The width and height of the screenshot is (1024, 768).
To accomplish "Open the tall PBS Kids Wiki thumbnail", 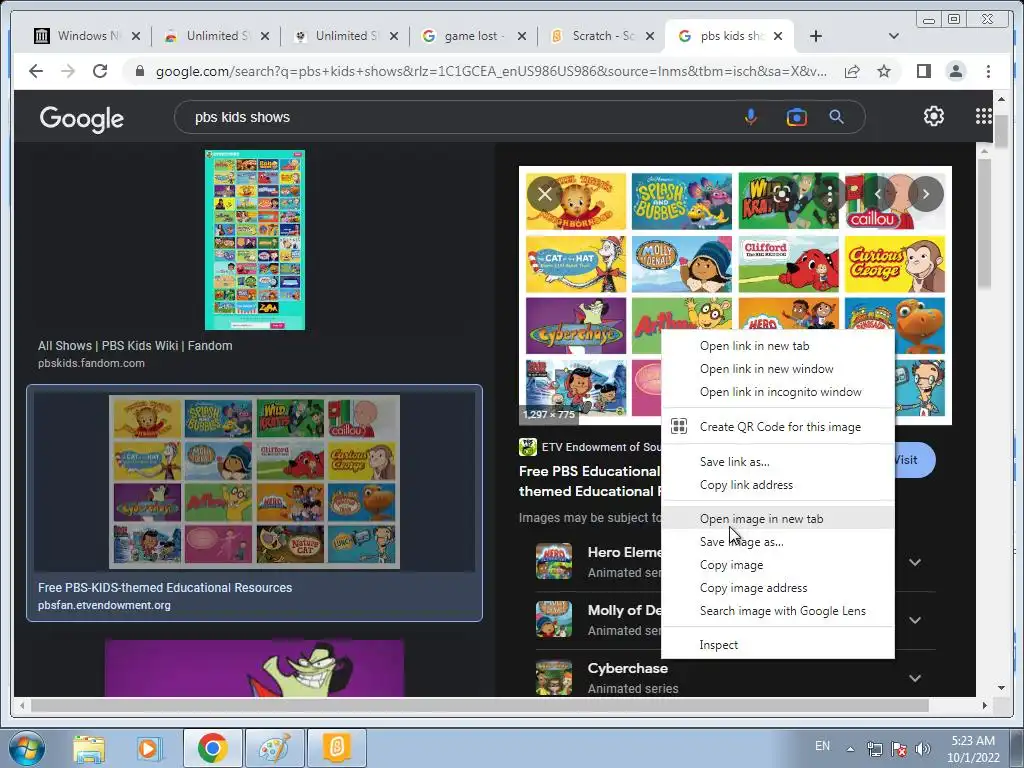I will tap(255, 240).
